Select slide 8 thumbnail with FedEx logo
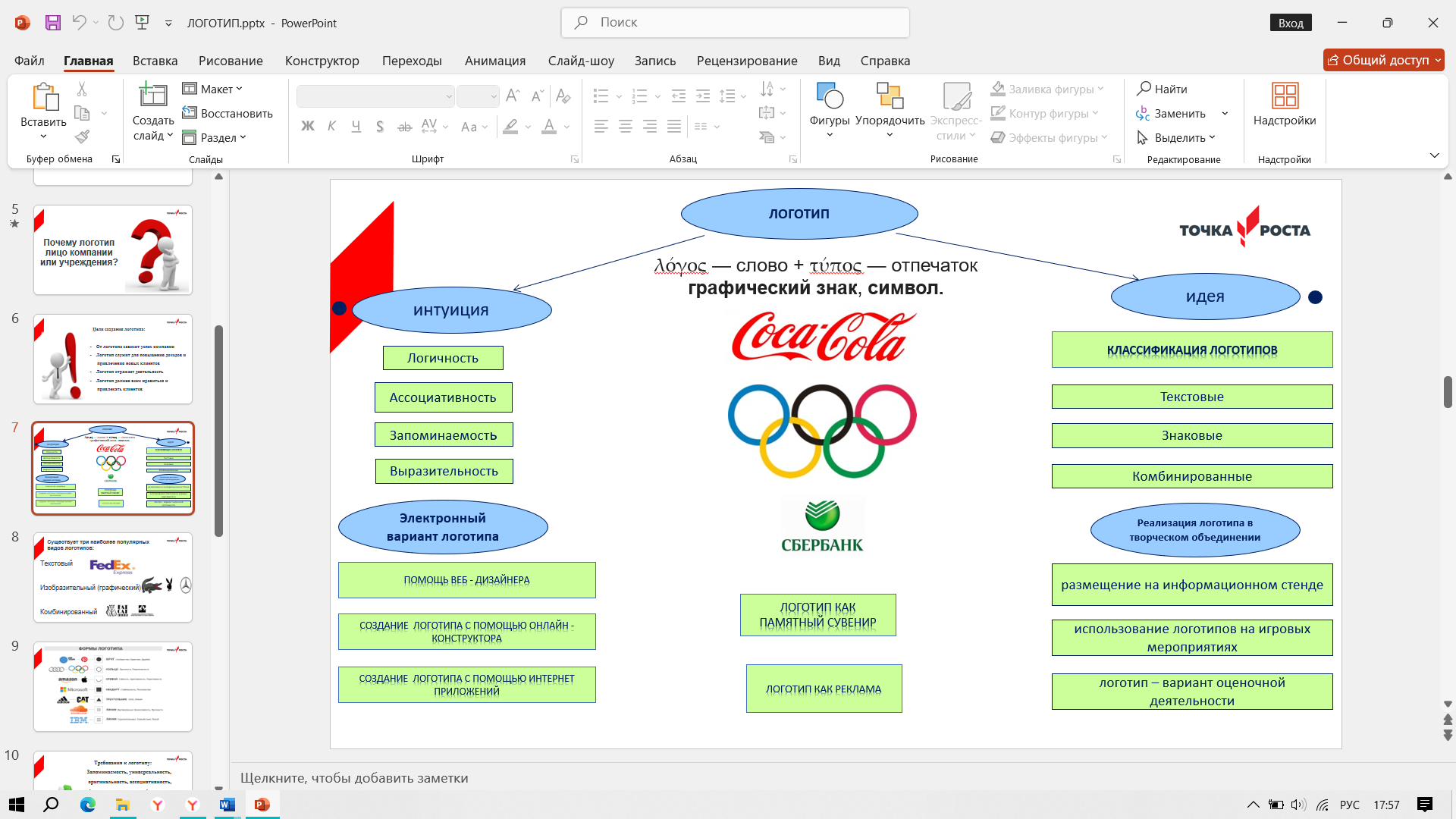 [112, 577]
